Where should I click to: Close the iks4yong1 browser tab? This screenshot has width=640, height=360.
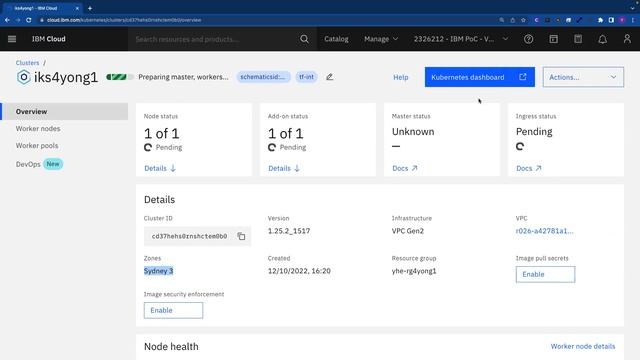[x=77, y=8]
